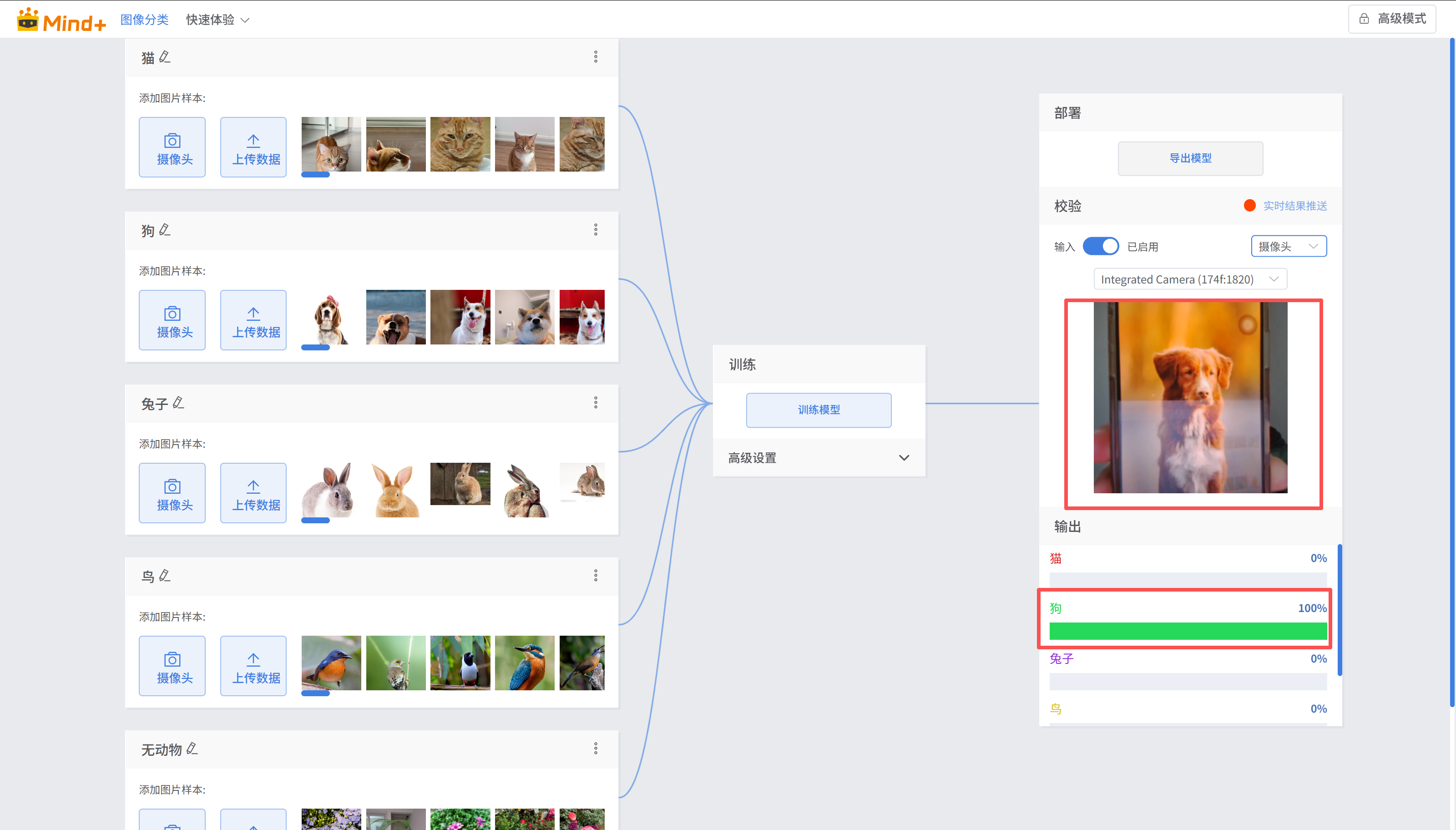Click the 导出模型 button
Screen dimensions: 1456x830
point(1190,158)
